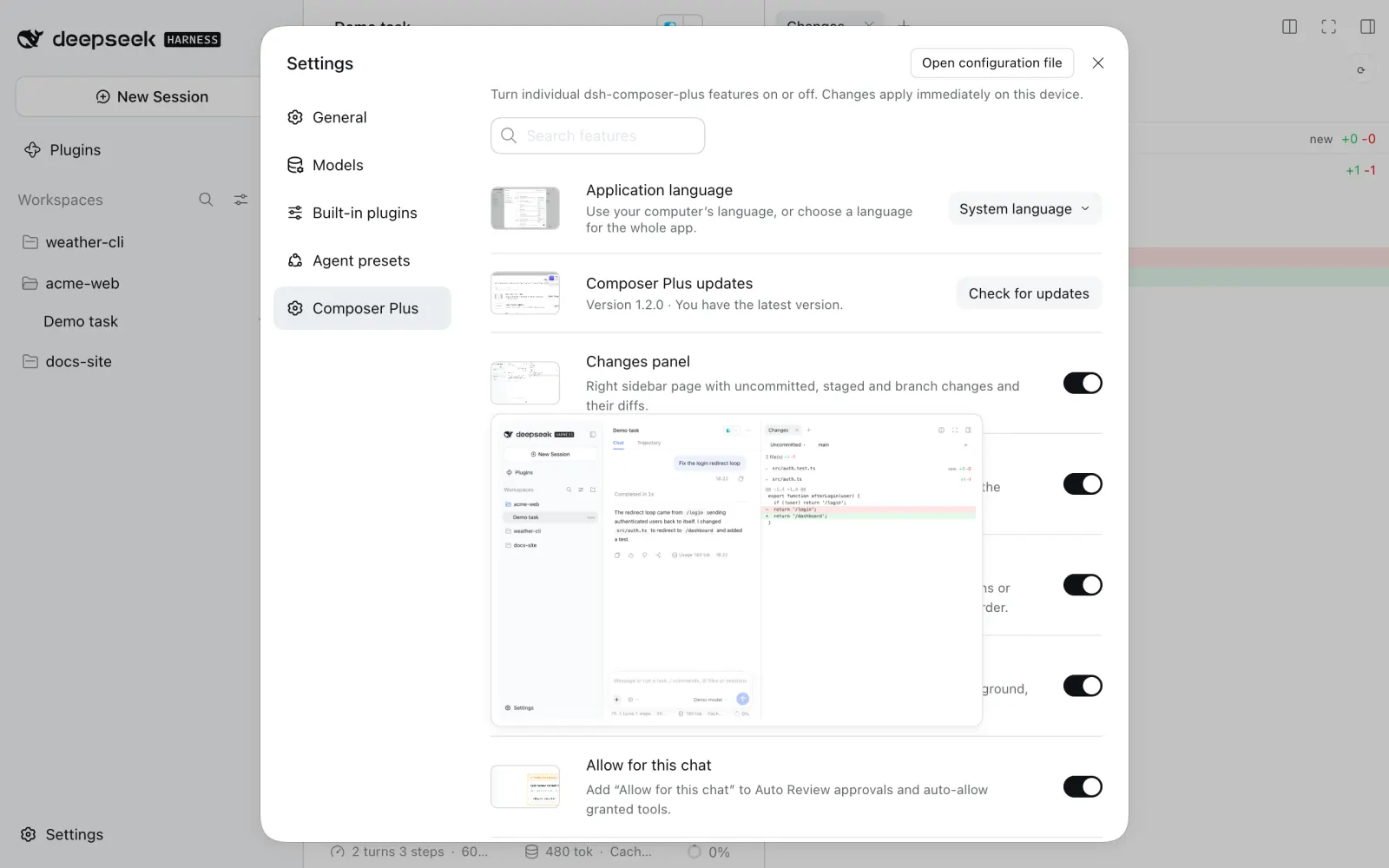Click "2 turns 3 steps" status text
Screen dimensions: 1389x868
(x=398, y=852)
